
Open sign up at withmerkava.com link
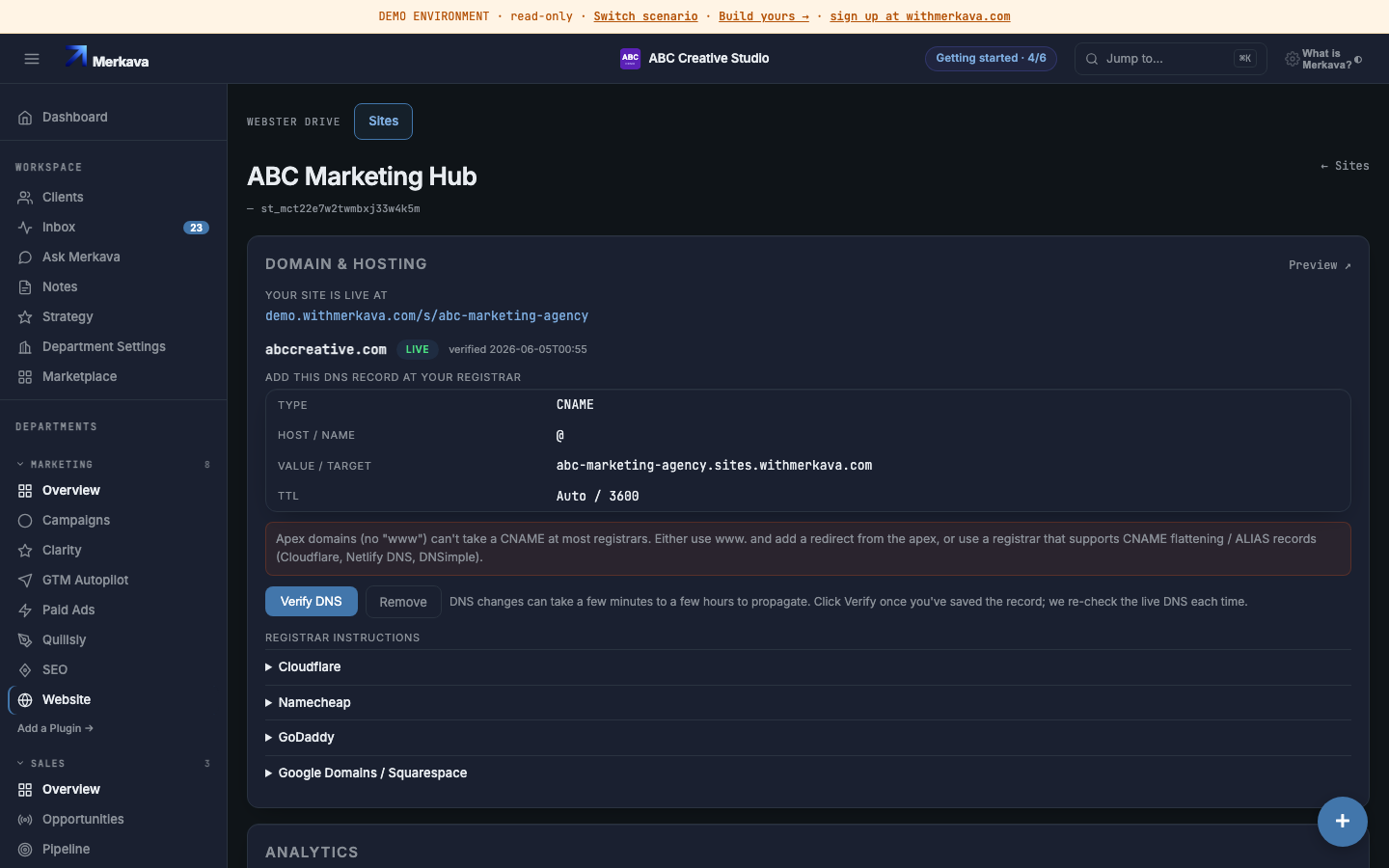click(920, 16)
